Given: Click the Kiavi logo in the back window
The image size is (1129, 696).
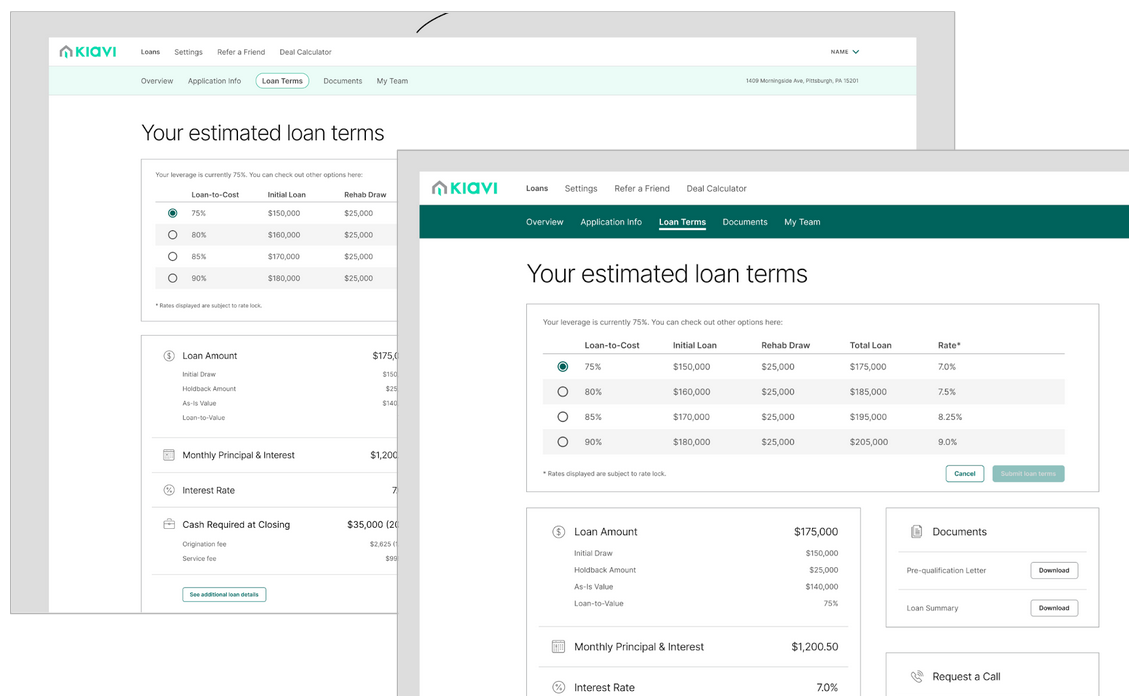Looking at the screenshot, I should click(88, 51).
